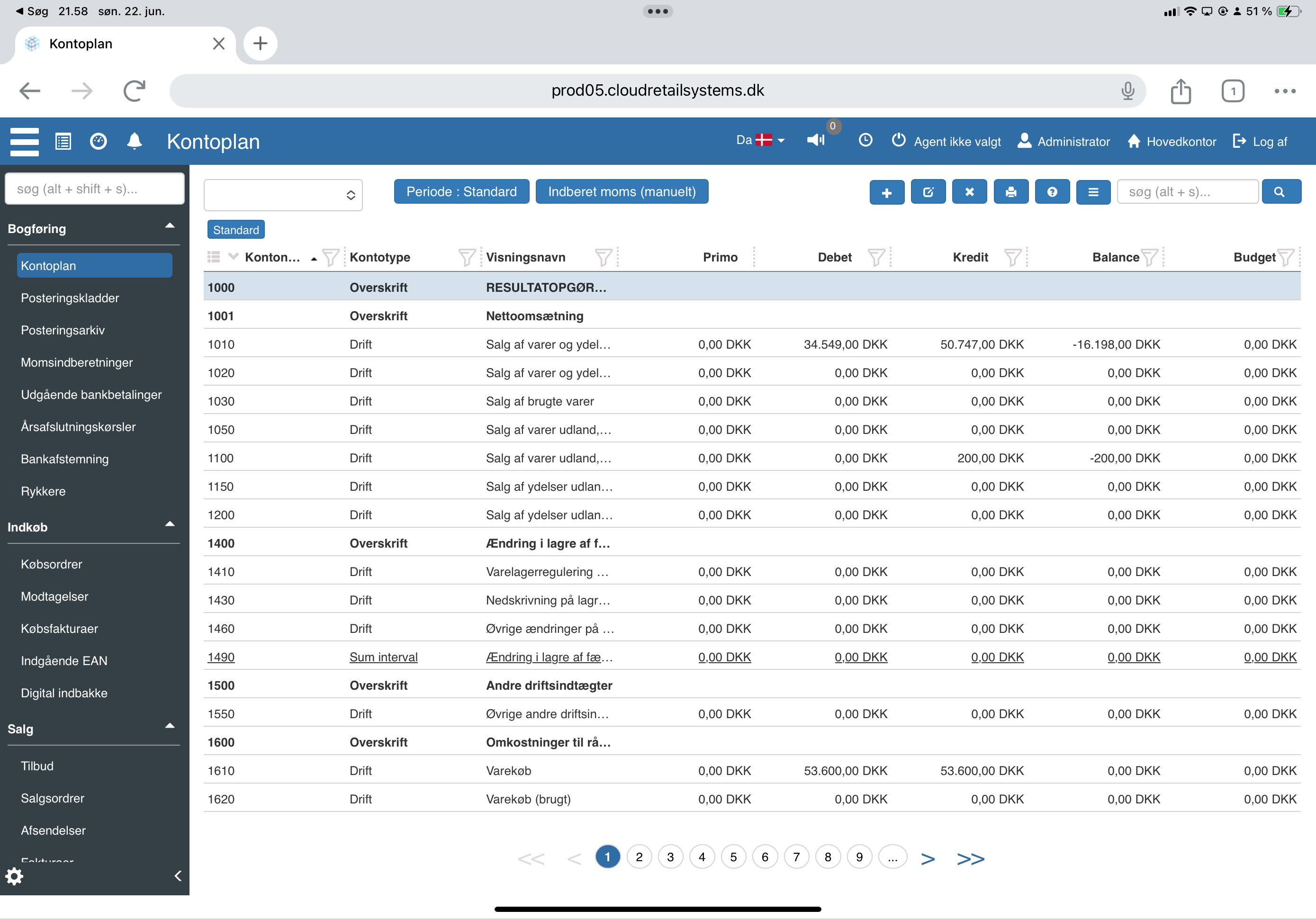Open Posteringskladder in sidebar
Image resolution: width=1316 pixels, height=919 pixels.
pyautogui.click(x=70, y=298)
